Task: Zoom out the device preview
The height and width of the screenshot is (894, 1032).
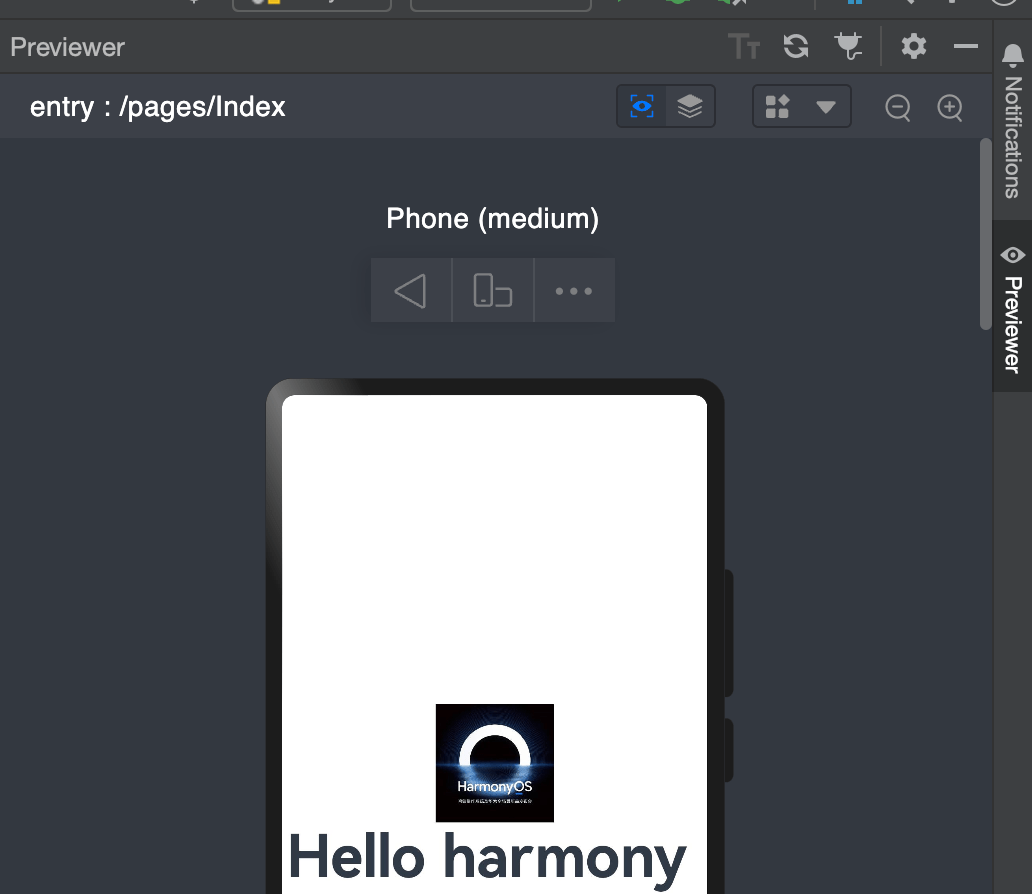Action: pyautogui.click(x=898, y=107)
